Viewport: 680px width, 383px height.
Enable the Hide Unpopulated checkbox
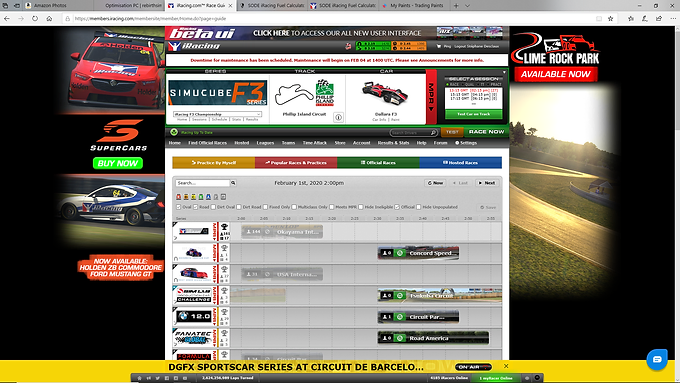coord(418,207)
